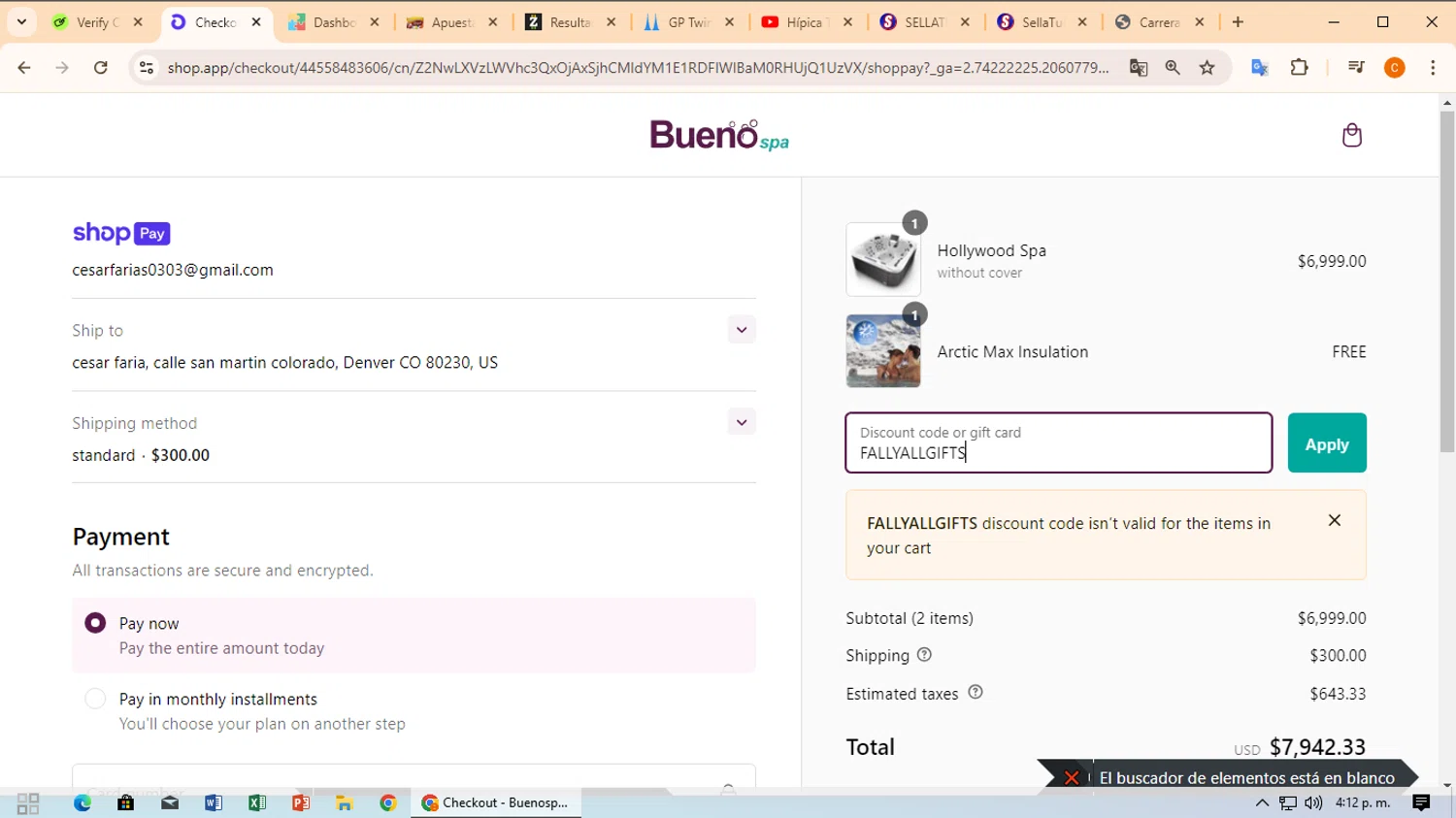Open the volume control in system tray

point(1313,802)
